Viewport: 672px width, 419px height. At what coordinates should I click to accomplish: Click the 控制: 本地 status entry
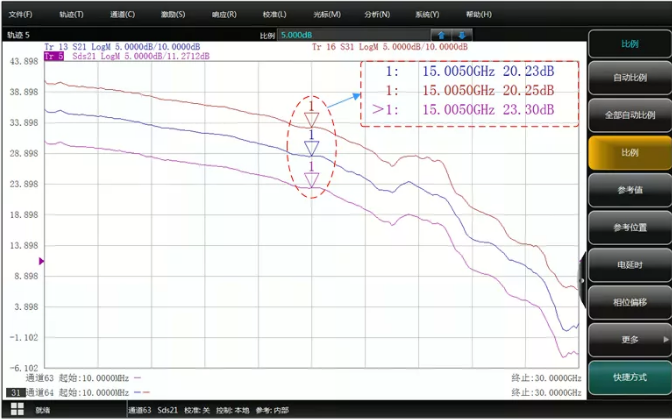233,410
